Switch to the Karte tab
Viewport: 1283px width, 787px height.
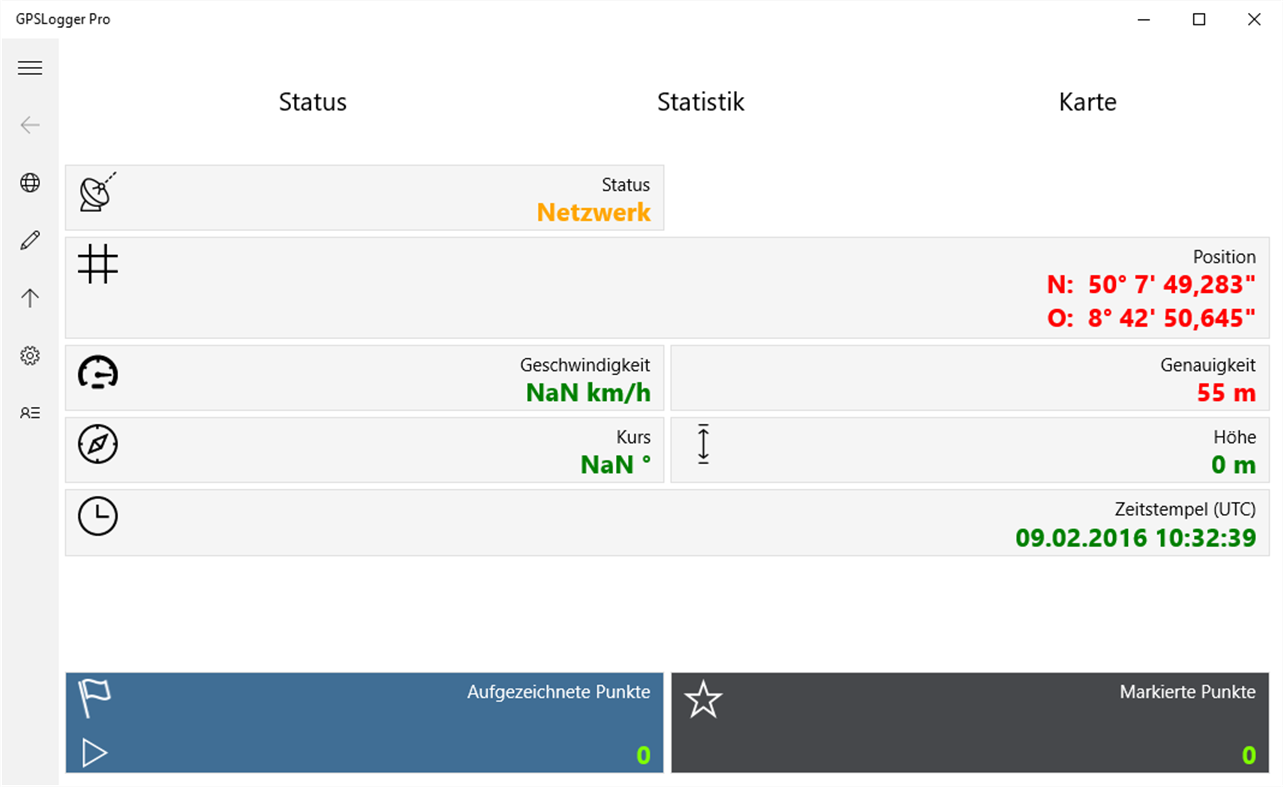(1087, 102)
